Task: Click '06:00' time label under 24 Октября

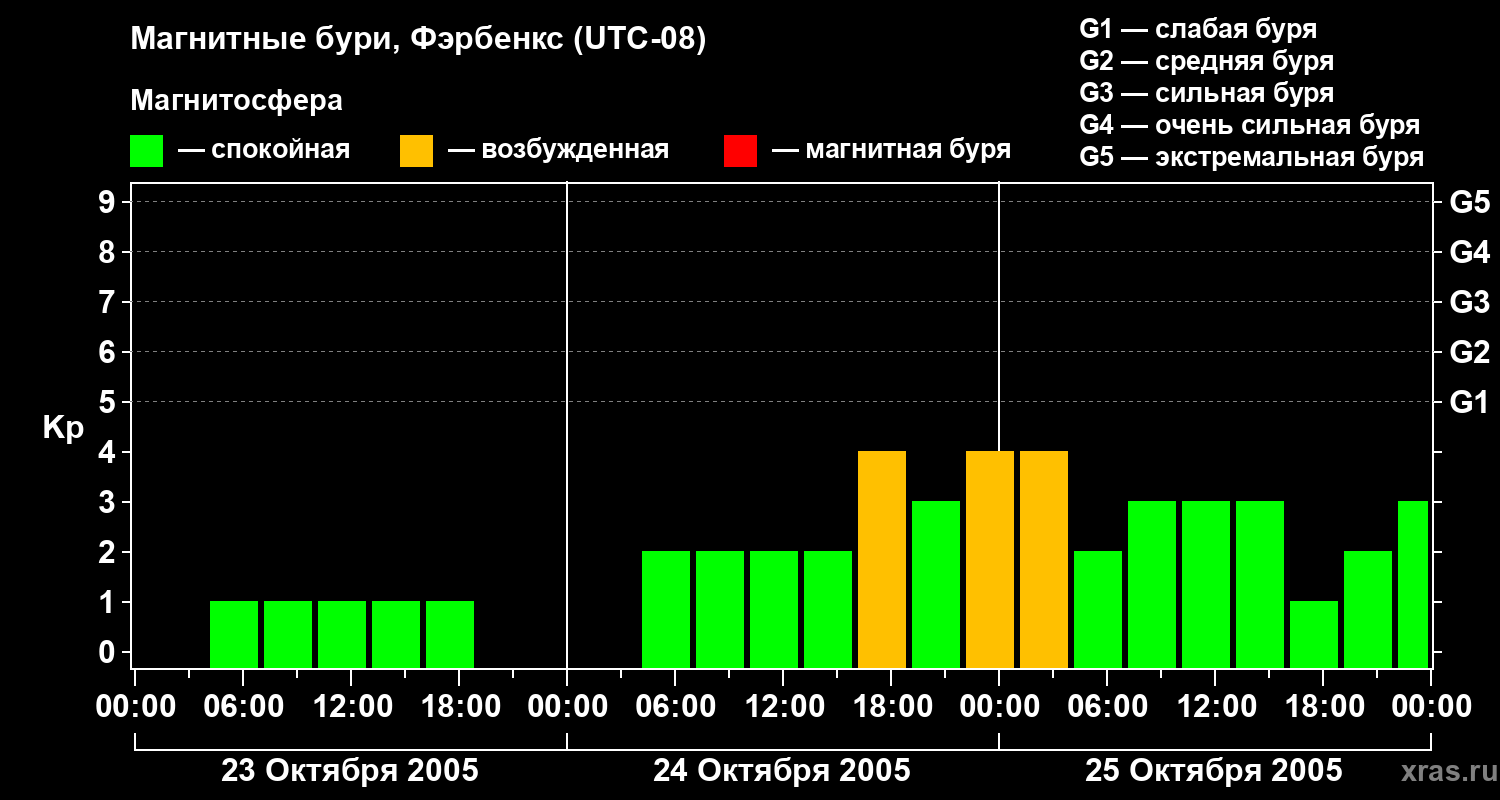Action: coord(675,706)
